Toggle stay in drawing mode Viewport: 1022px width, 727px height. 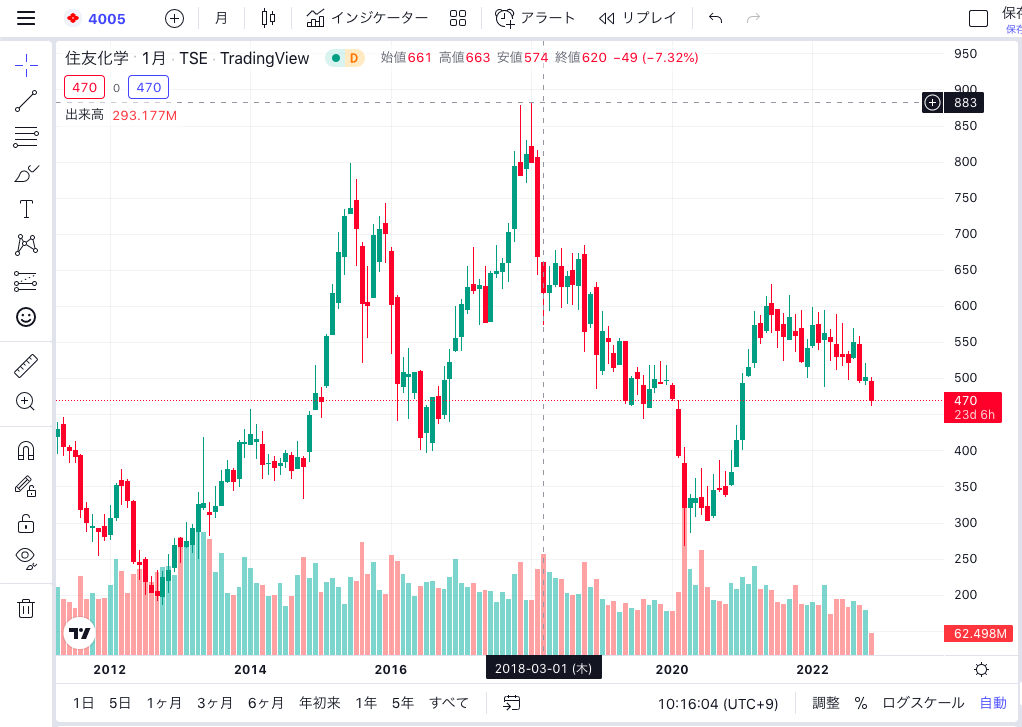[x=26, y=486]
